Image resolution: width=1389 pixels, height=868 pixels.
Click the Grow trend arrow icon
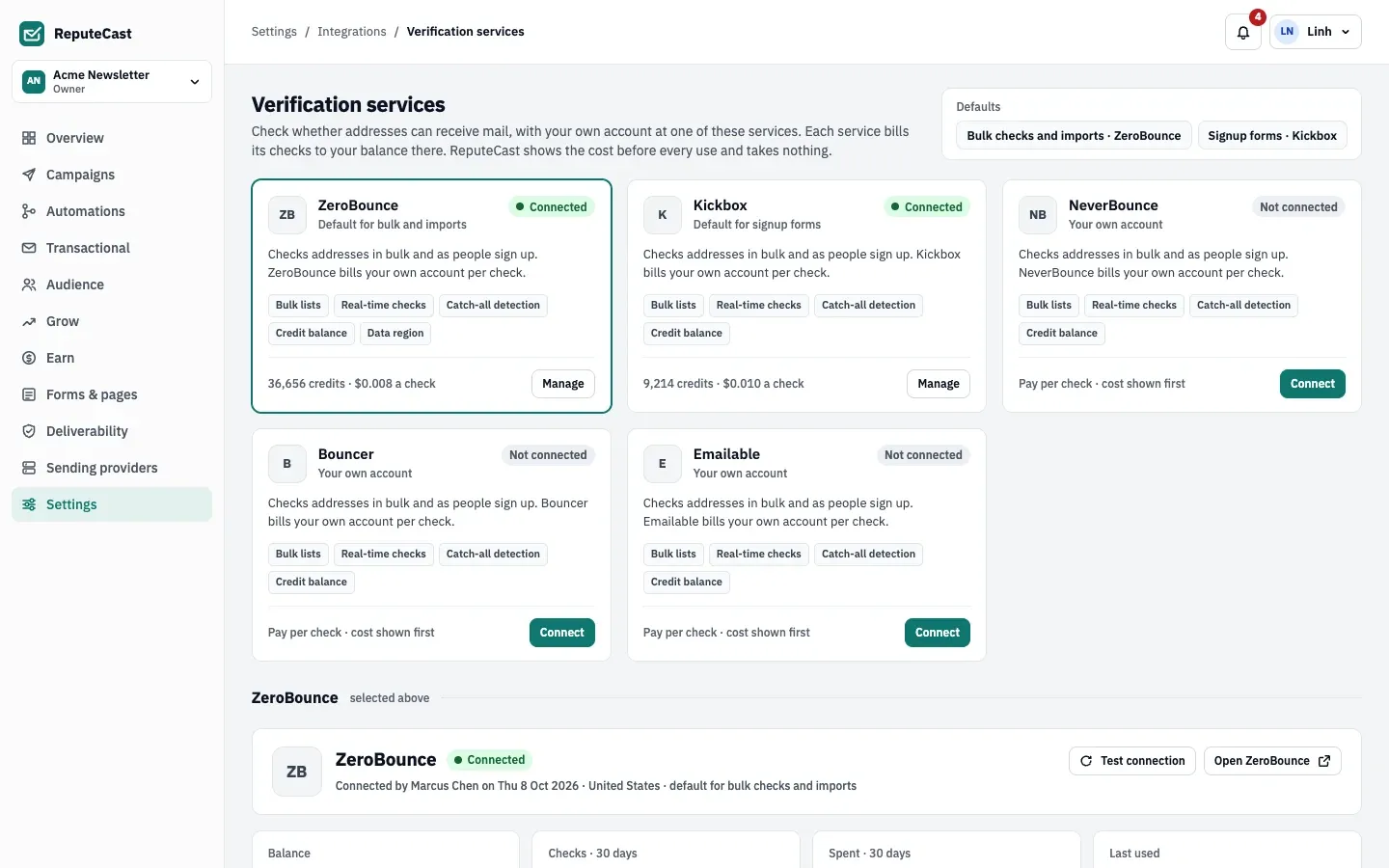point(29,321)
